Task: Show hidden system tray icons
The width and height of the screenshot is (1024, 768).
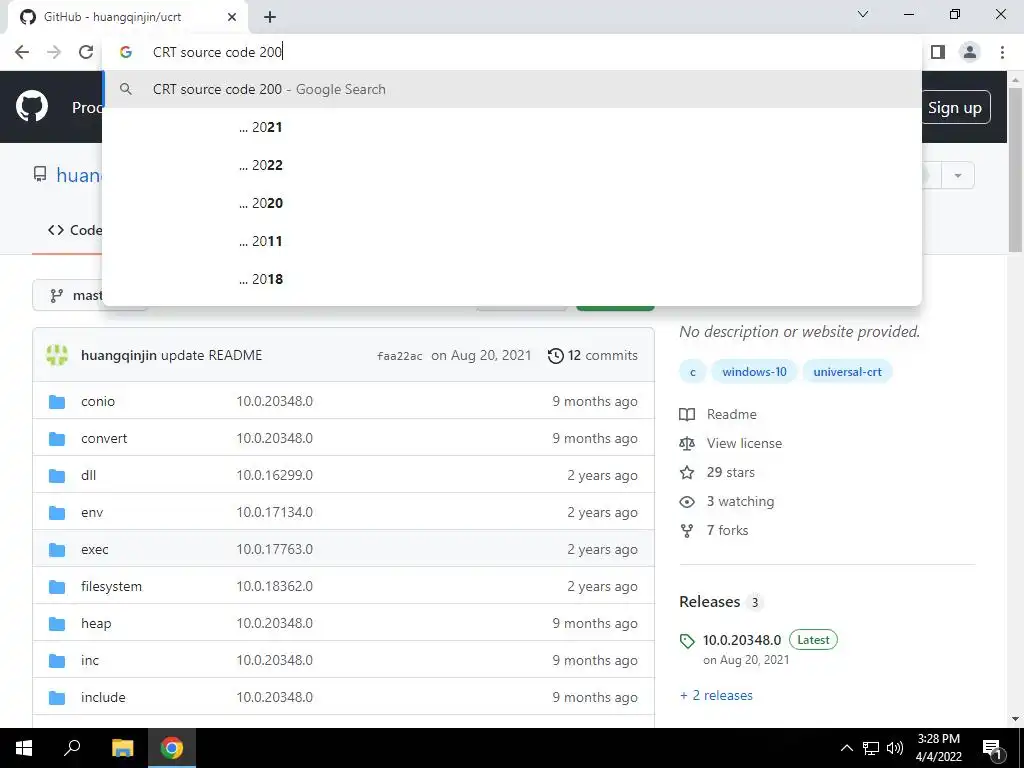Action: point(846,748)
